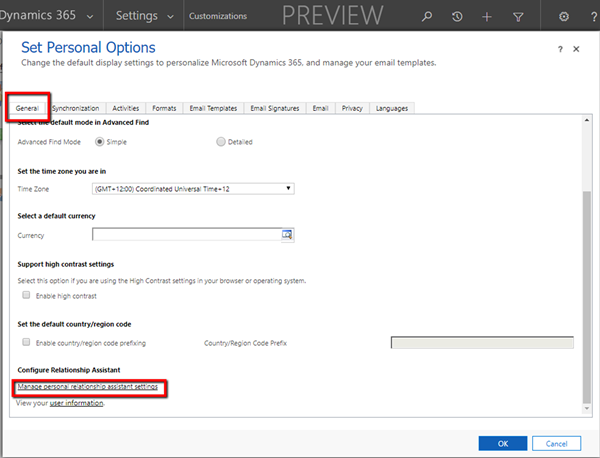Image resolution: width=600 pixels, height=458 pixels.
Task: Enable country/region code prefixing checkbox
Action: (x=26, y=343)
